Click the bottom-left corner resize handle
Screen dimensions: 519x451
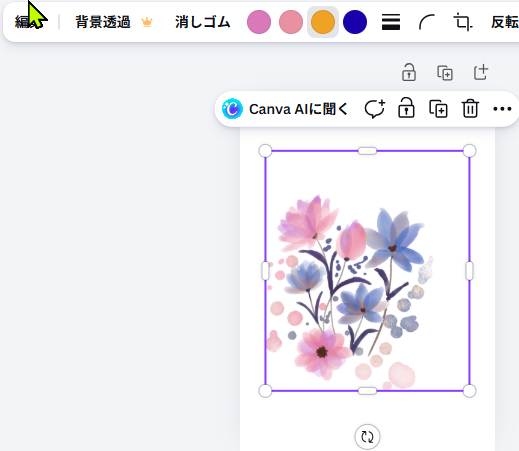tap(265, 391)
